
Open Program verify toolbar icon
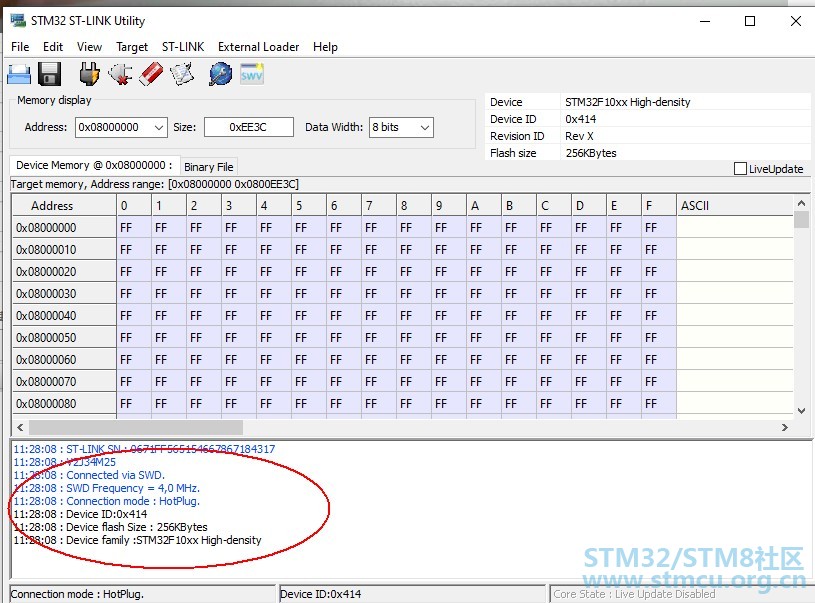coord(182,74)
